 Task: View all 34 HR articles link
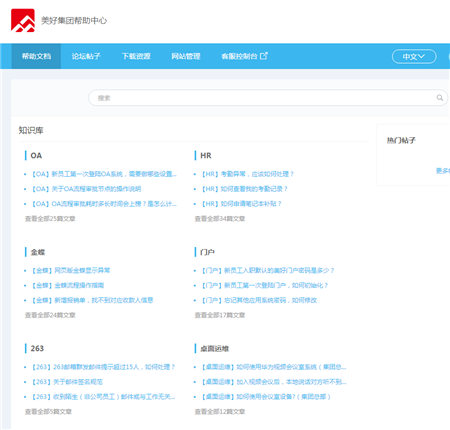click(x=220, y=219)
